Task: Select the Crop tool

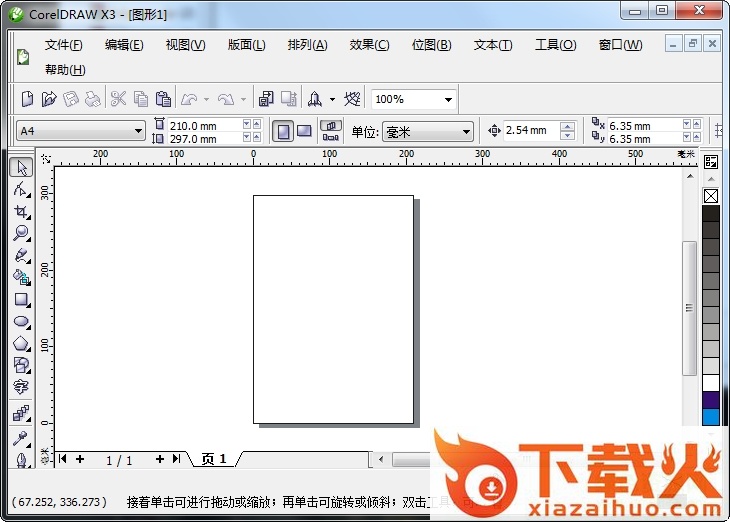Action: pos(21,212)
